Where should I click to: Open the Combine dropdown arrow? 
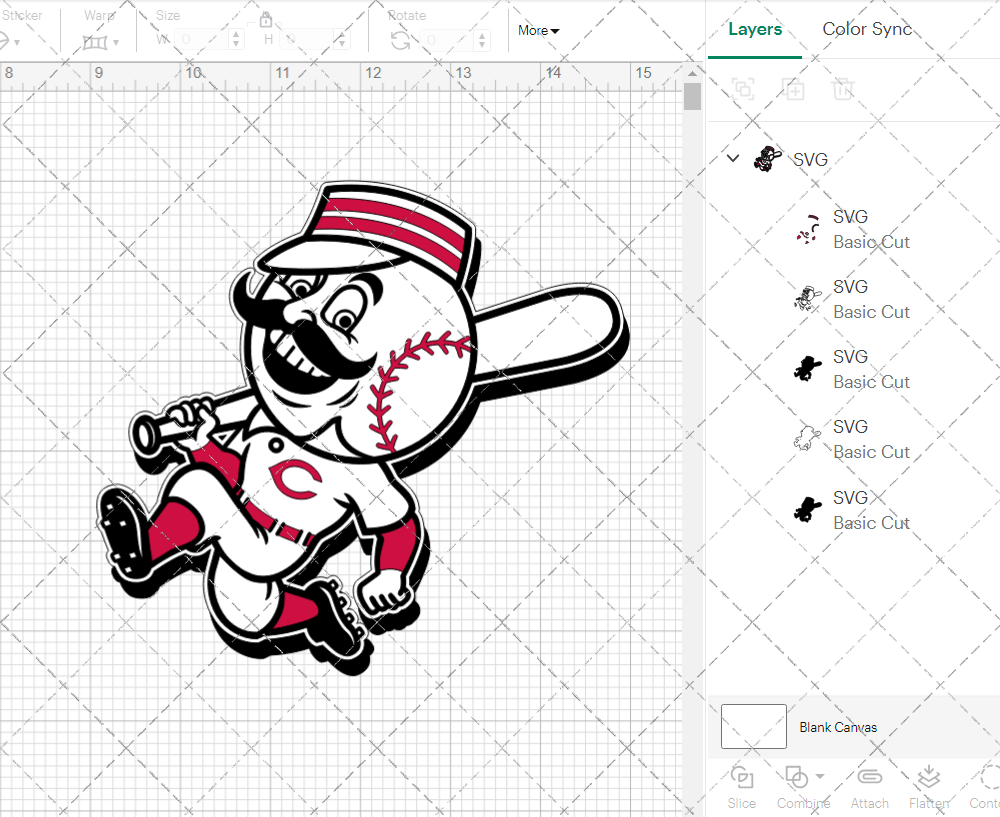click(x=820, y=776)
